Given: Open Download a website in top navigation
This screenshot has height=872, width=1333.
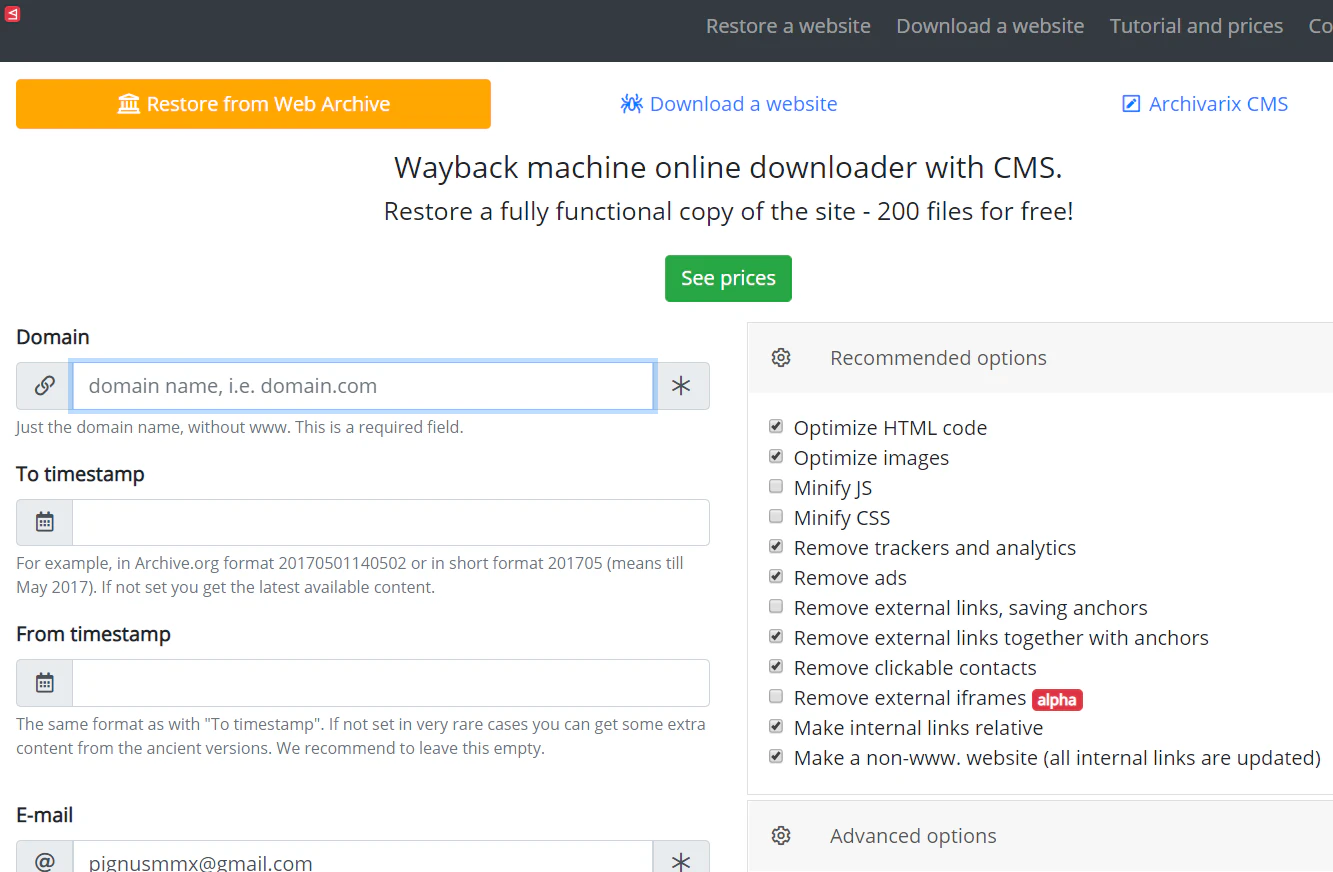Looking at the screenshot, I should coord(990,26).
